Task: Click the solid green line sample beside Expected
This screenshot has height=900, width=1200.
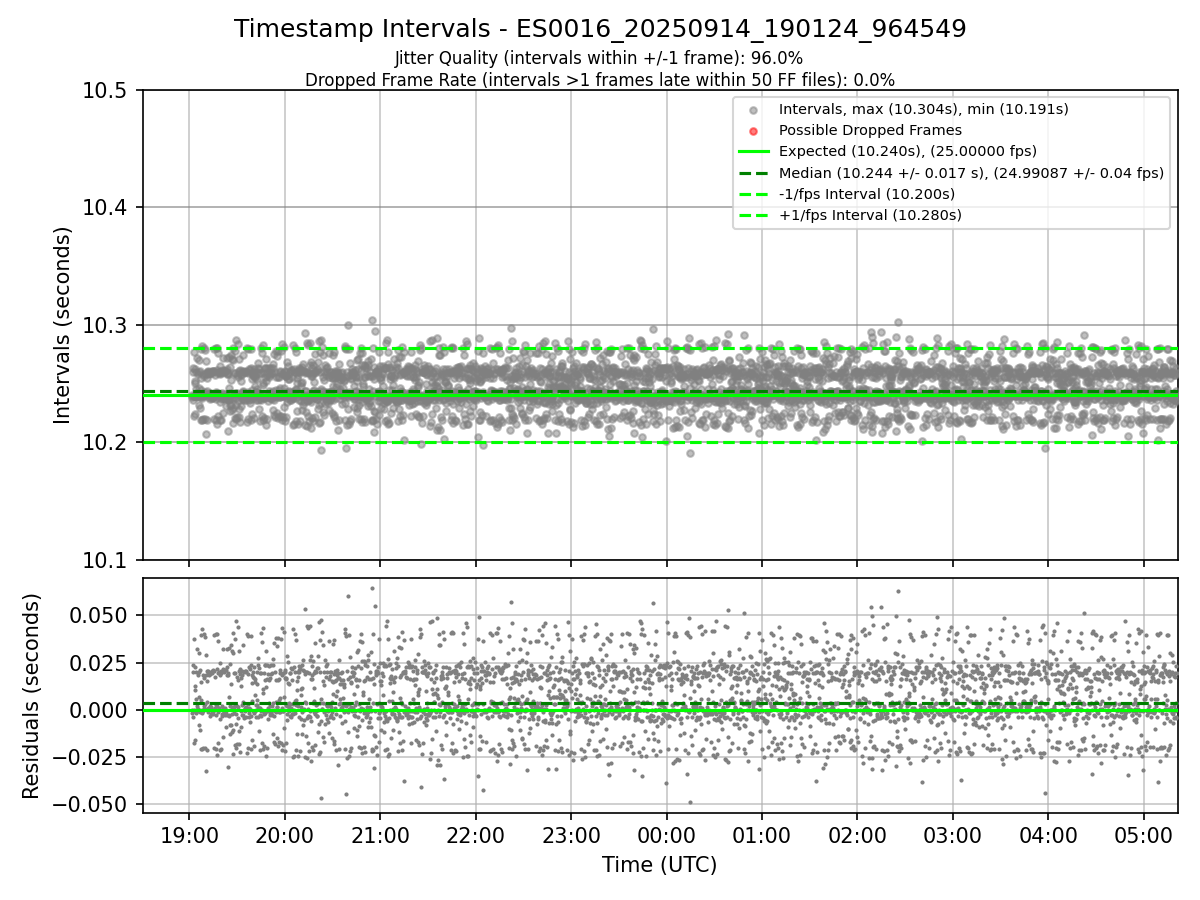Action: coord(754,152)
